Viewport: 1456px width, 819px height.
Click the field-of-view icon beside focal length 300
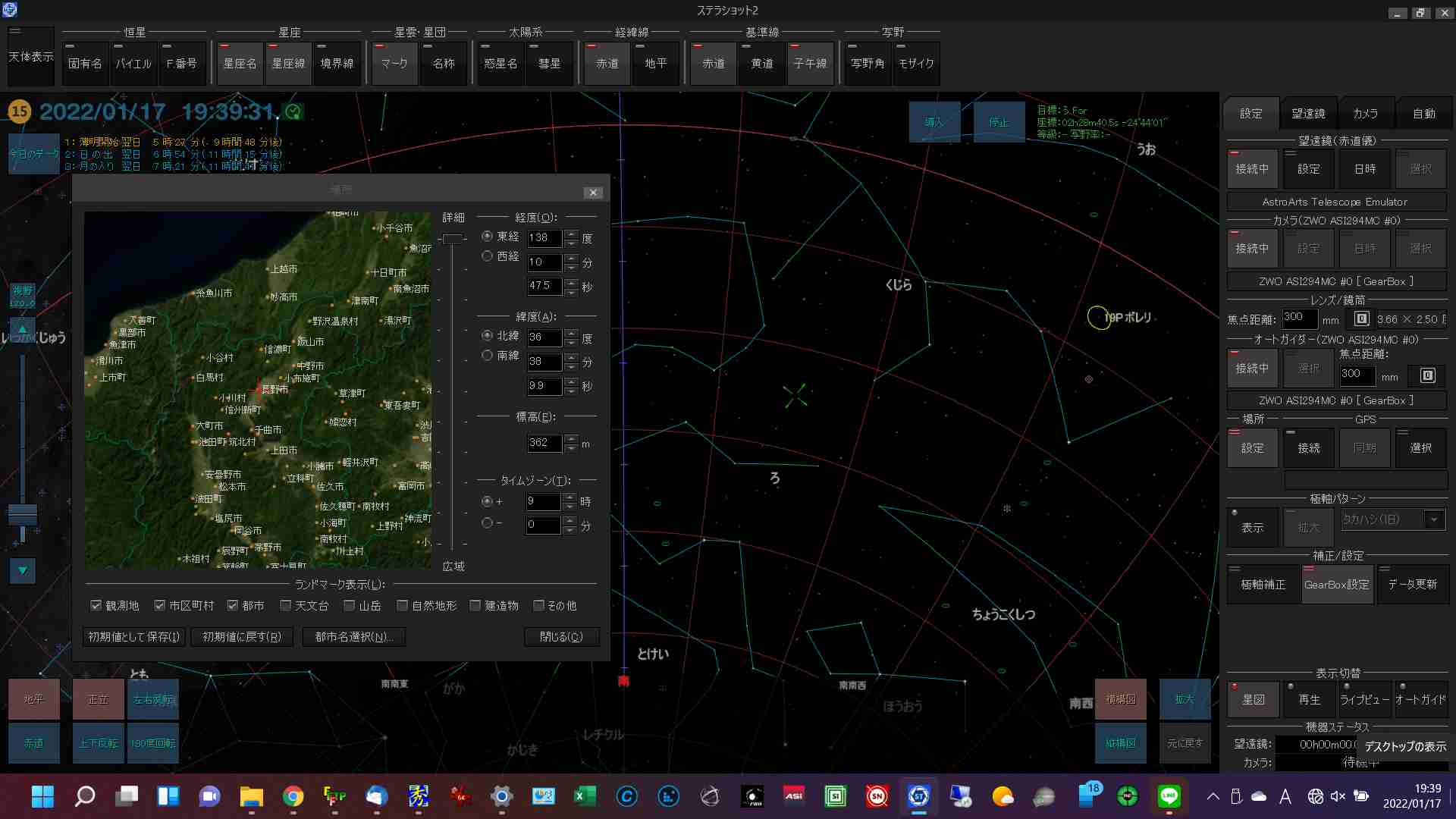(1361, 319)
